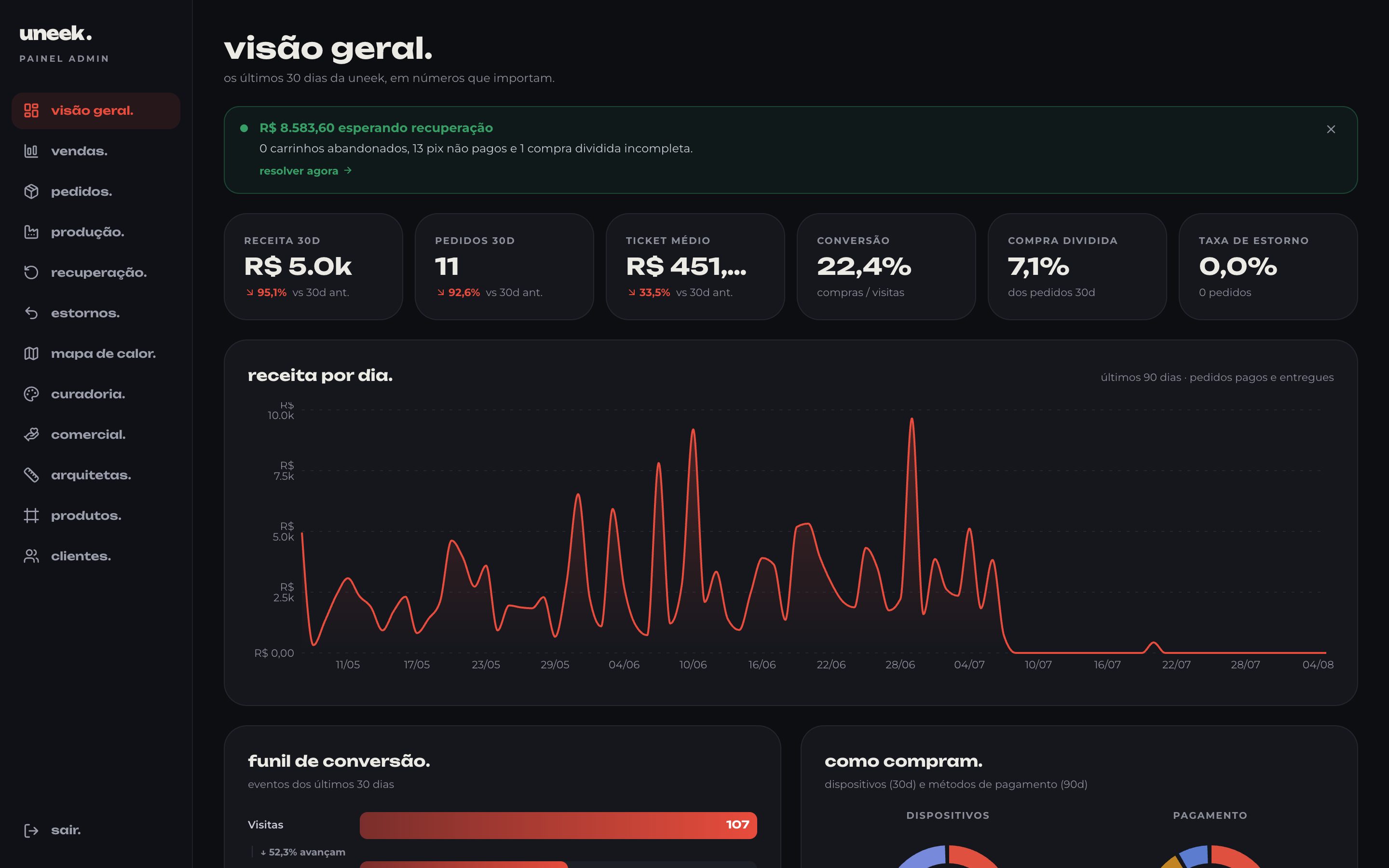1389x868 pixels.
Task: Select the COMPRA DIVIDIDA 7,1% card
Action: 1077,266
